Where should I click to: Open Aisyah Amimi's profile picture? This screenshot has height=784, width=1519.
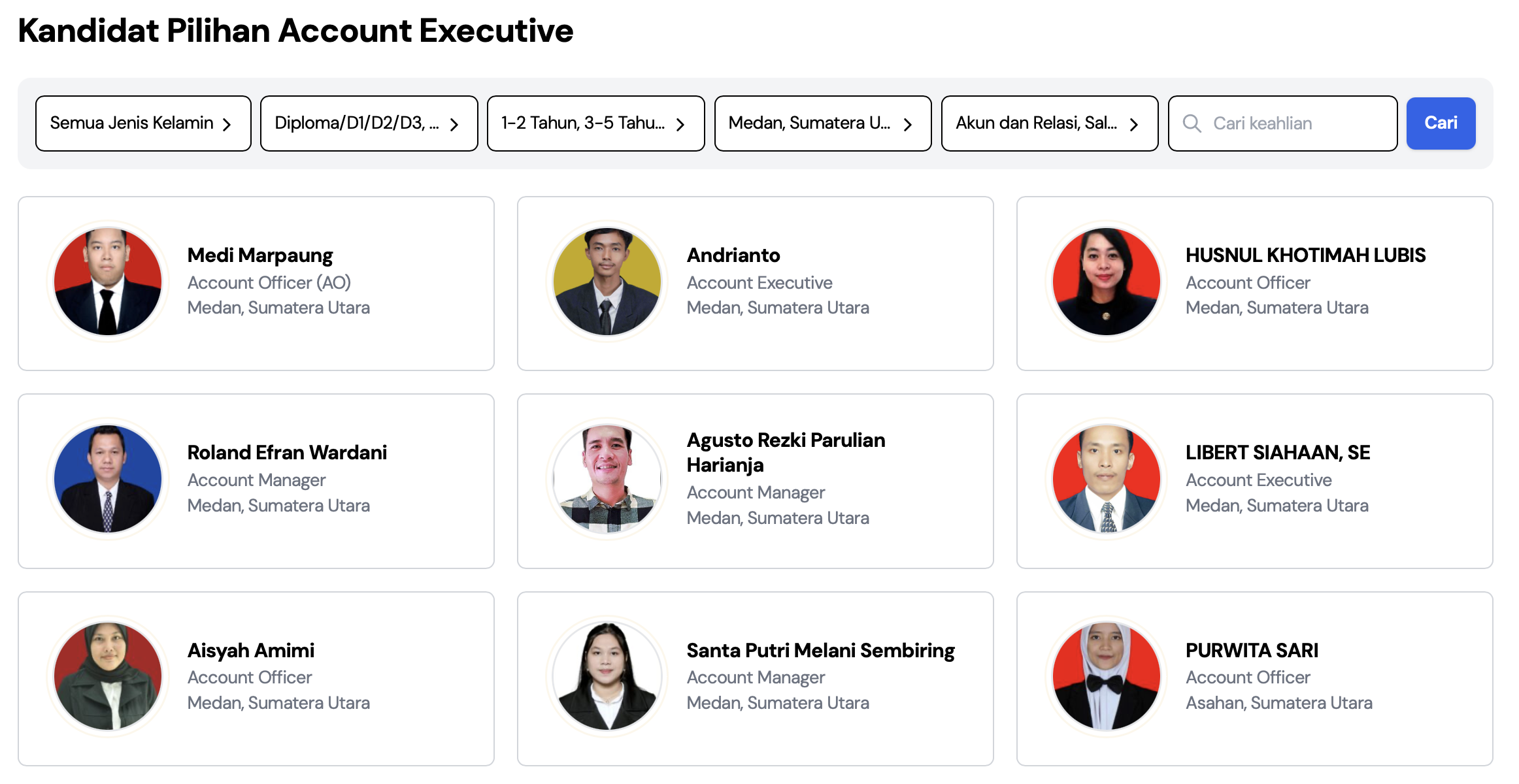click(108, 676)
